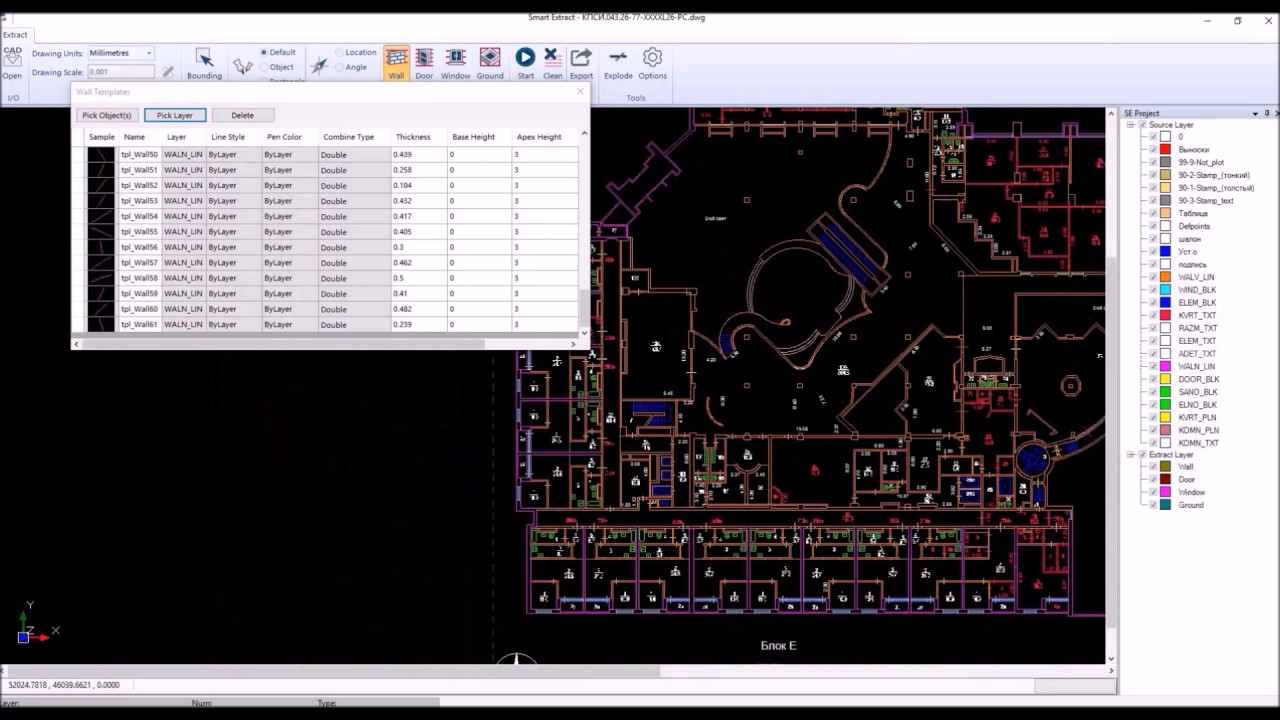
Task: Click the Clean tool icon
Action: 552,64
